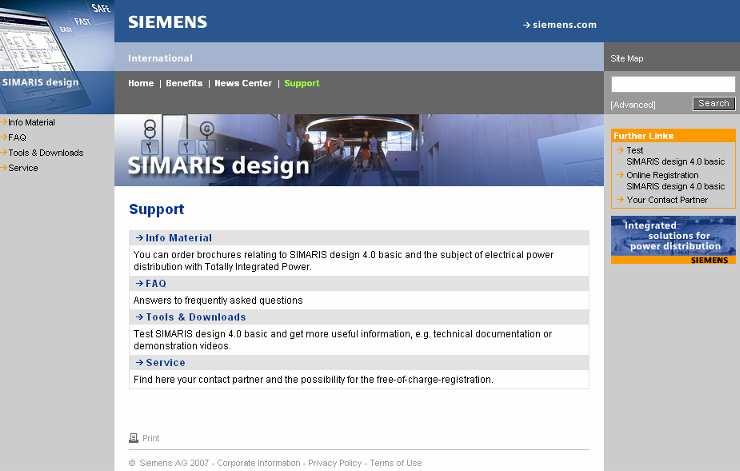Click the FAQ heading in Support

[x=156, y=284]
